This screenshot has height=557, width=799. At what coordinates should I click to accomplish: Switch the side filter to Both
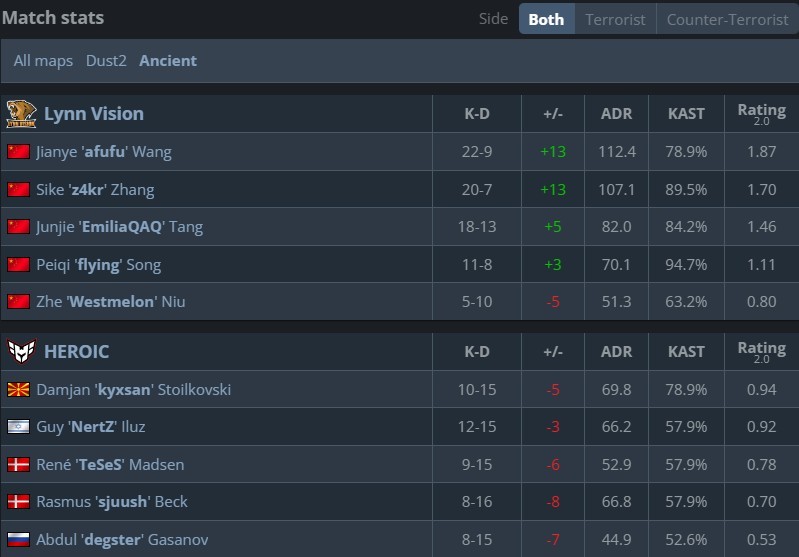(x=546, y=19)
